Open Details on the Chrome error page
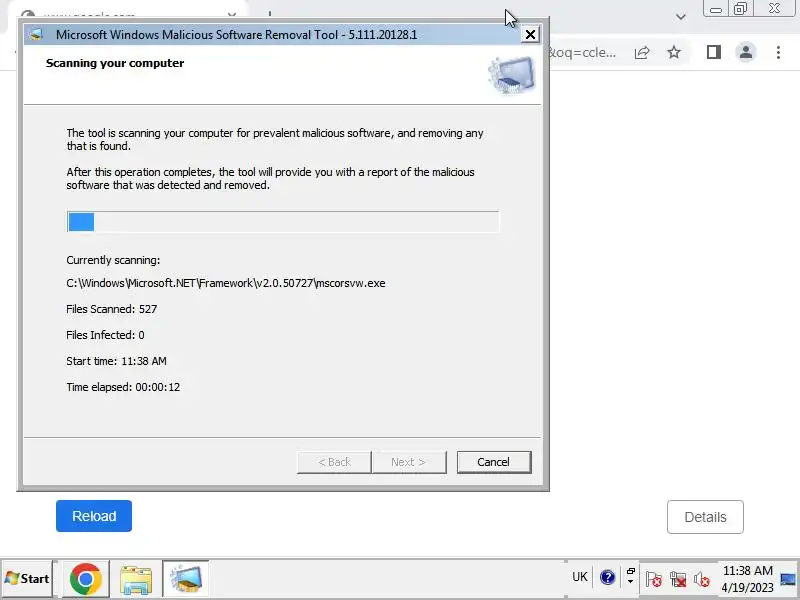 coord(705,517)
